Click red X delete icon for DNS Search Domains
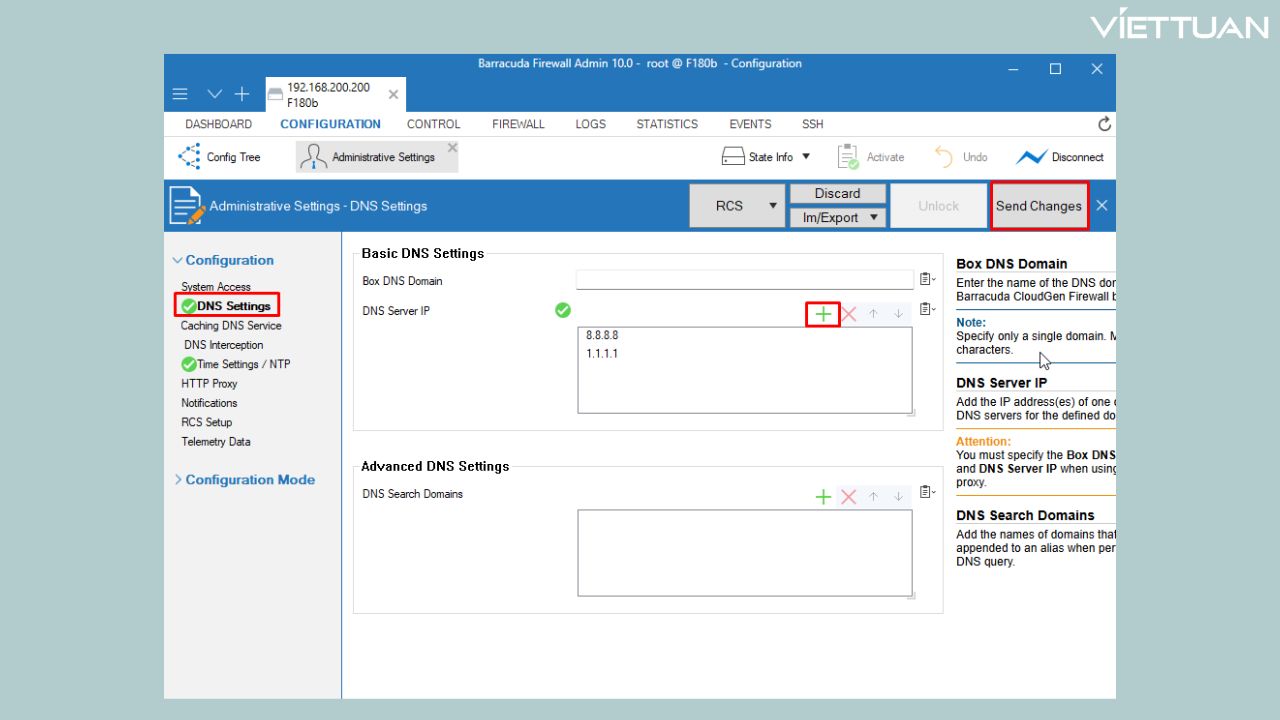1280x720 pixels. click(x=849, y=497)
